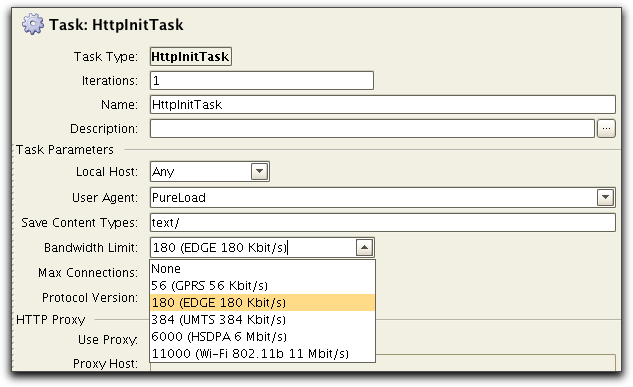Select 180 (EDGE 180 Kbit/s) option
This screenshot has width=633, height=387.
[x=262, y=303]
